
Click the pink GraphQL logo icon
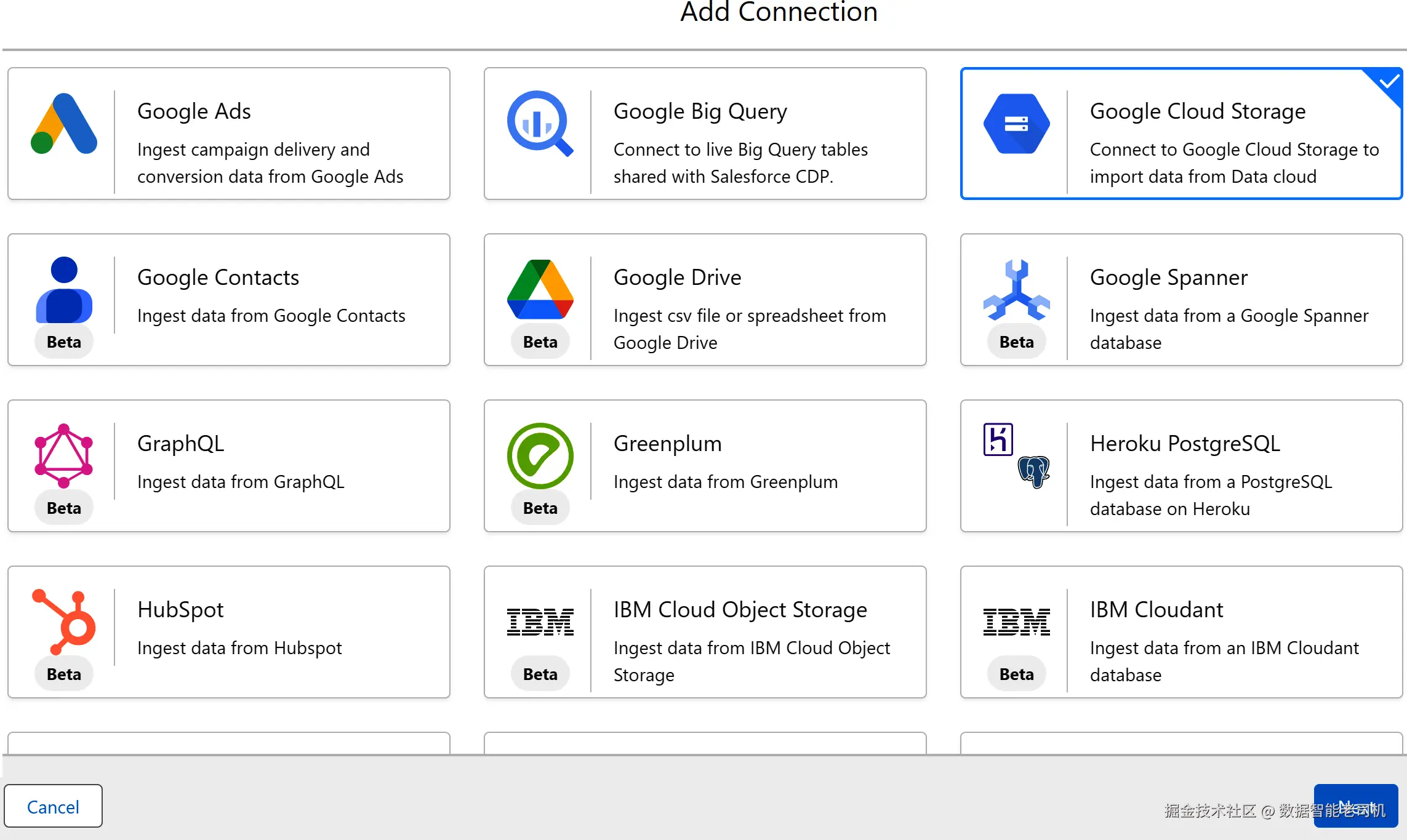coord(64,455)
